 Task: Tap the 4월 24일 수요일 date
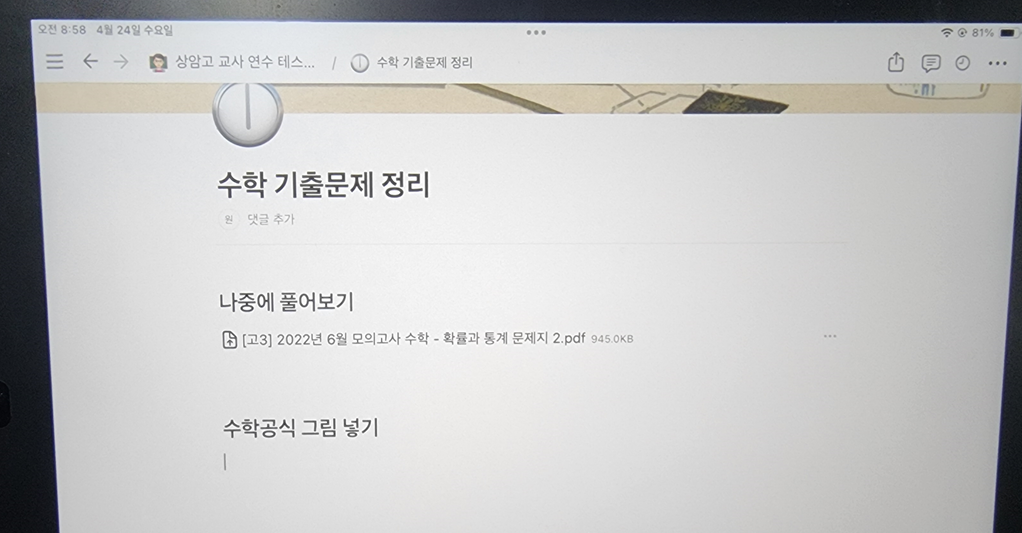[x=135, y=30]
